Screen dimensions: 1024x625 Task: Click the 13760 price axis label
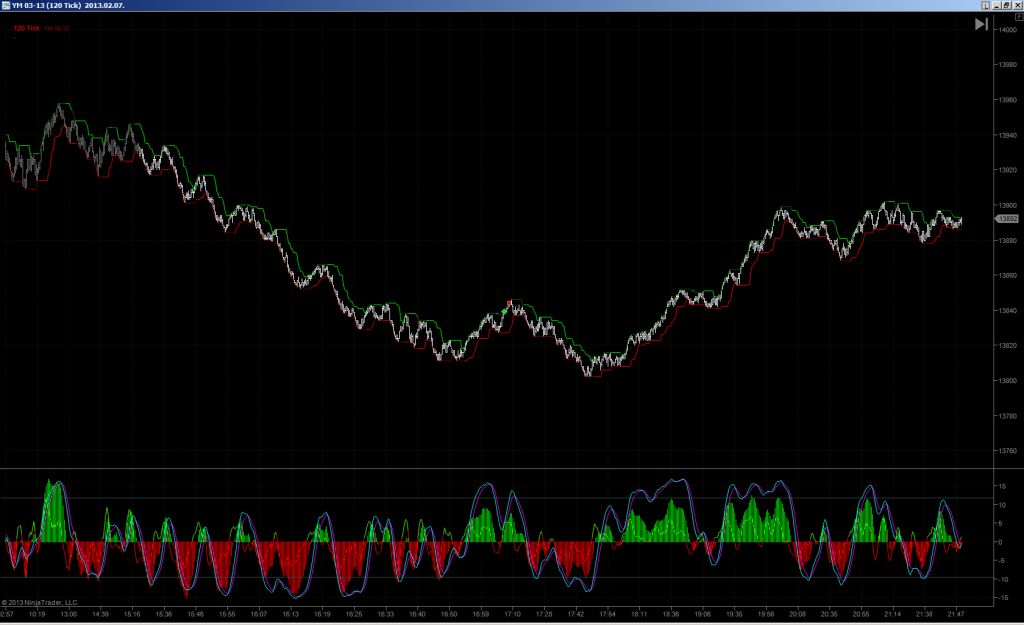click(1008, 451)
